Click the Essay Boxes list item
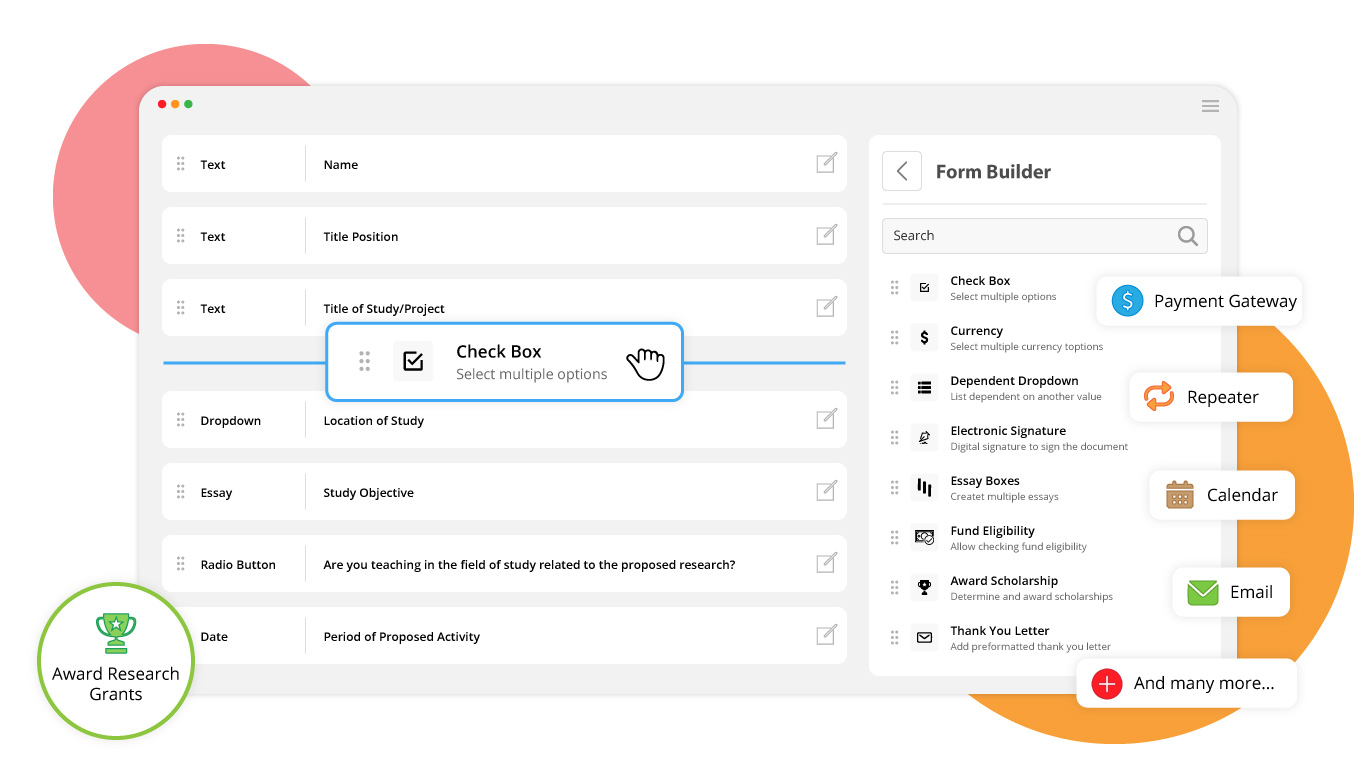Screen dimensions: 1366x768 (x=985, y=488)
